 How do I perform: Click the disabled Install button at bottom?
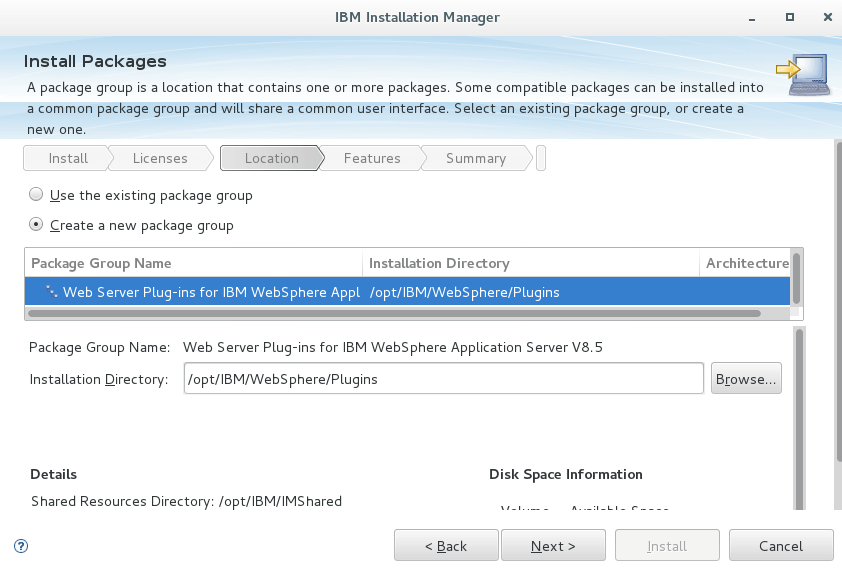pos(667,546)
